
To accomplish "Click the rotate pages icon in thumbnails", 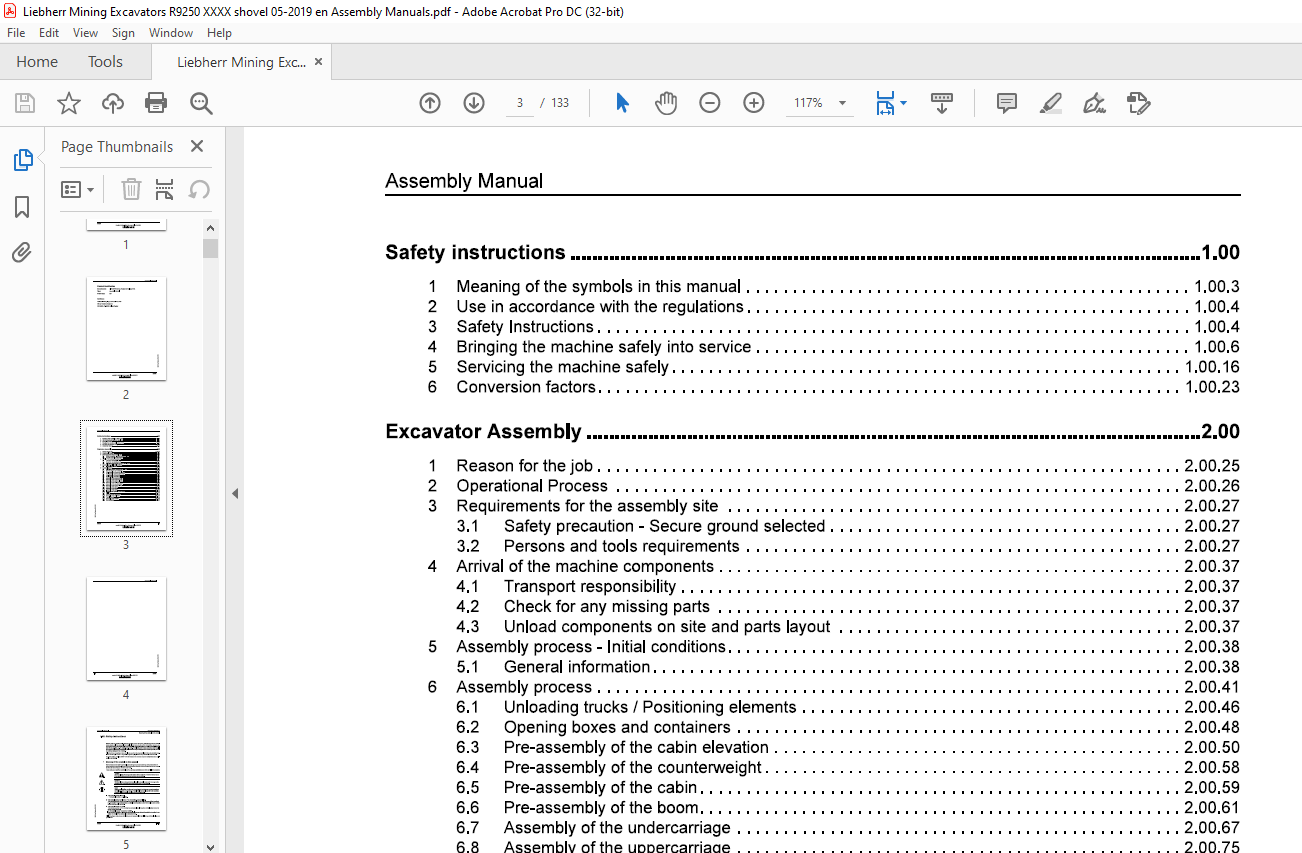I will 199,189.
